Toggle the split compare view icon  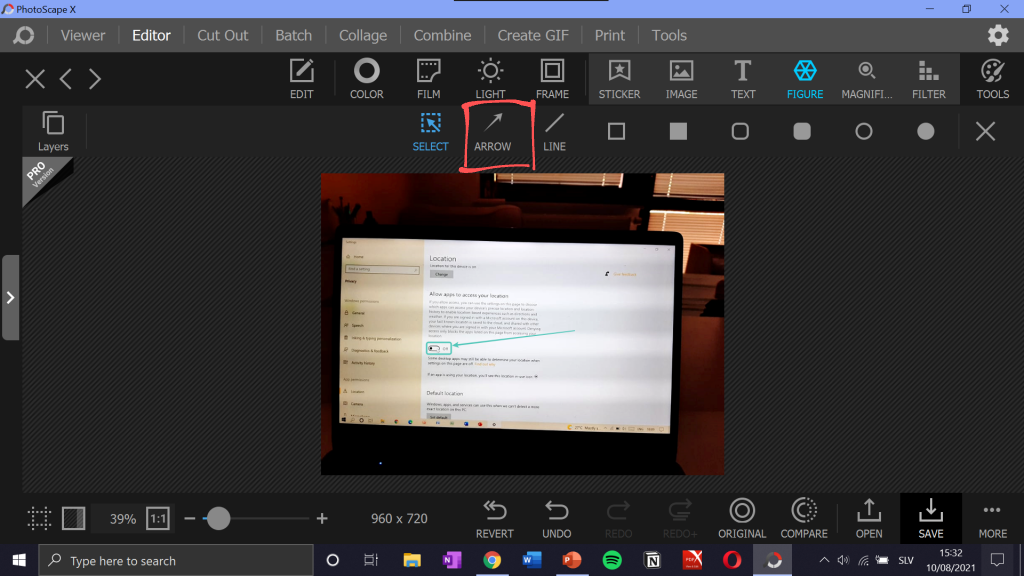point(74,519)
